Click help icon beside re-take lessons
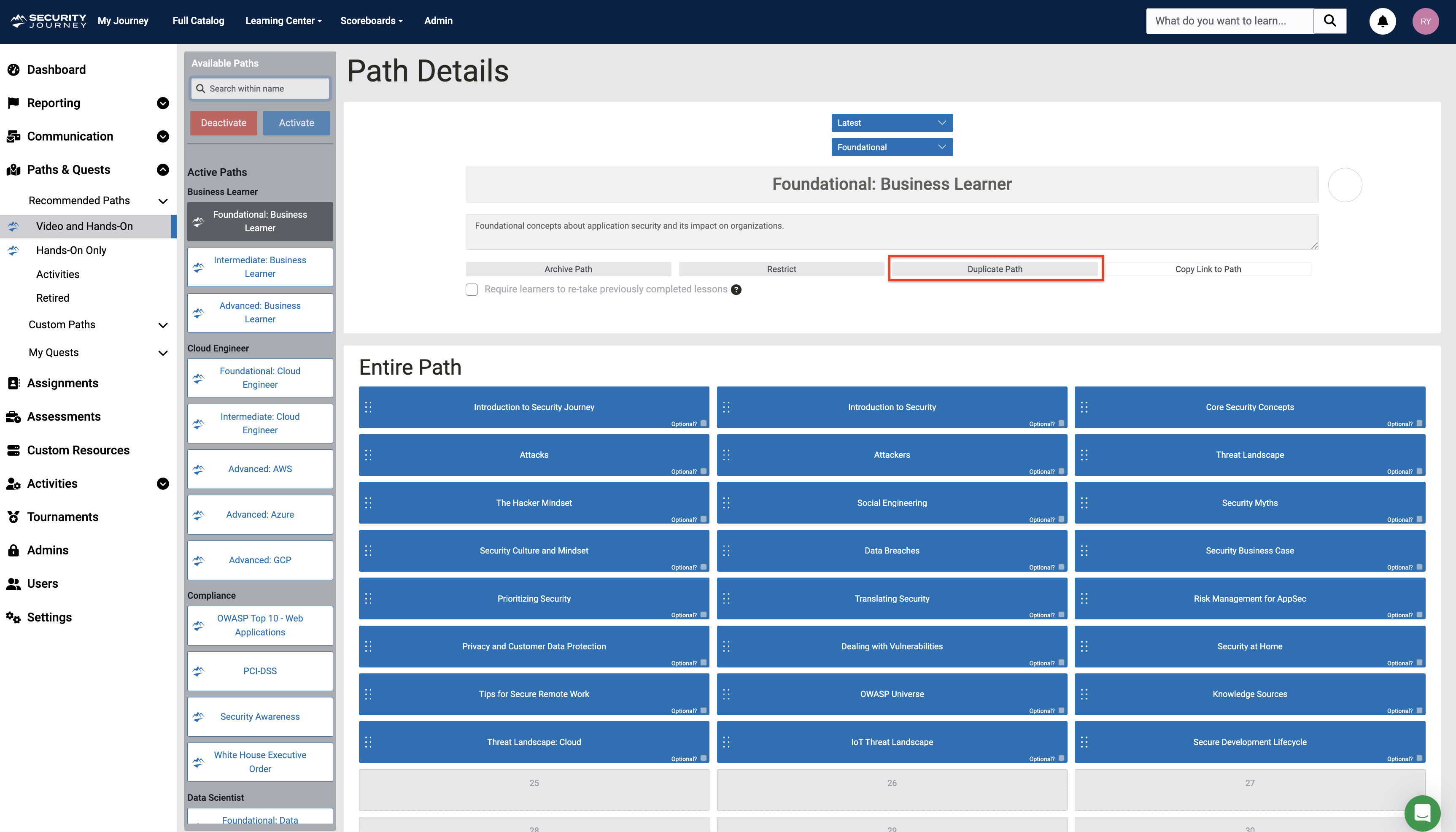The image size is (1456, 832). tap(736, 290)
